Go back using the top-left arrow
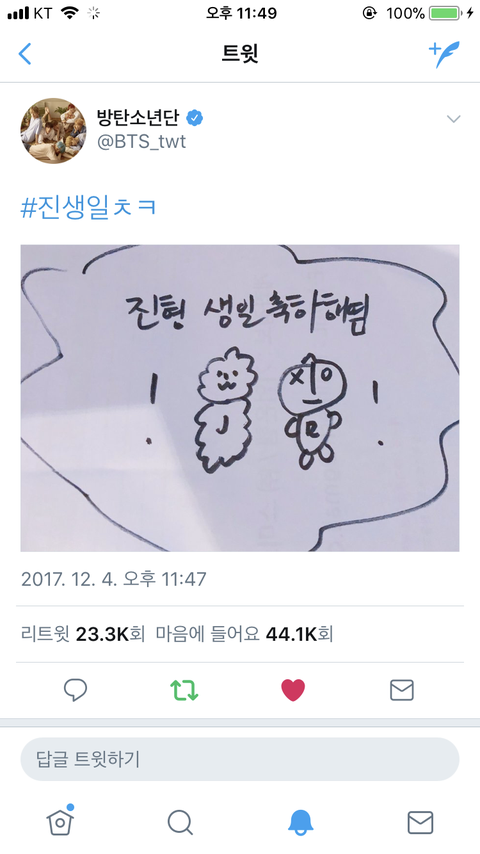 click(25, 54)
